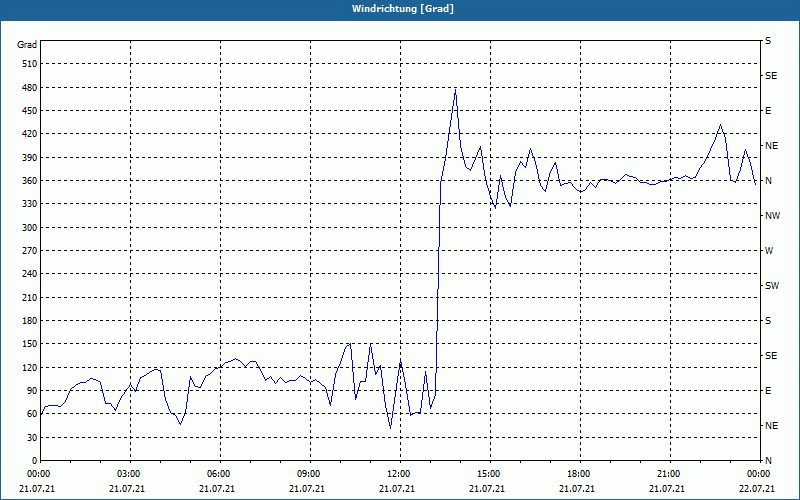The image size is (800, 500).
Task: Click the lowest dip near 12:00 on curve
Action: point(391,428)
